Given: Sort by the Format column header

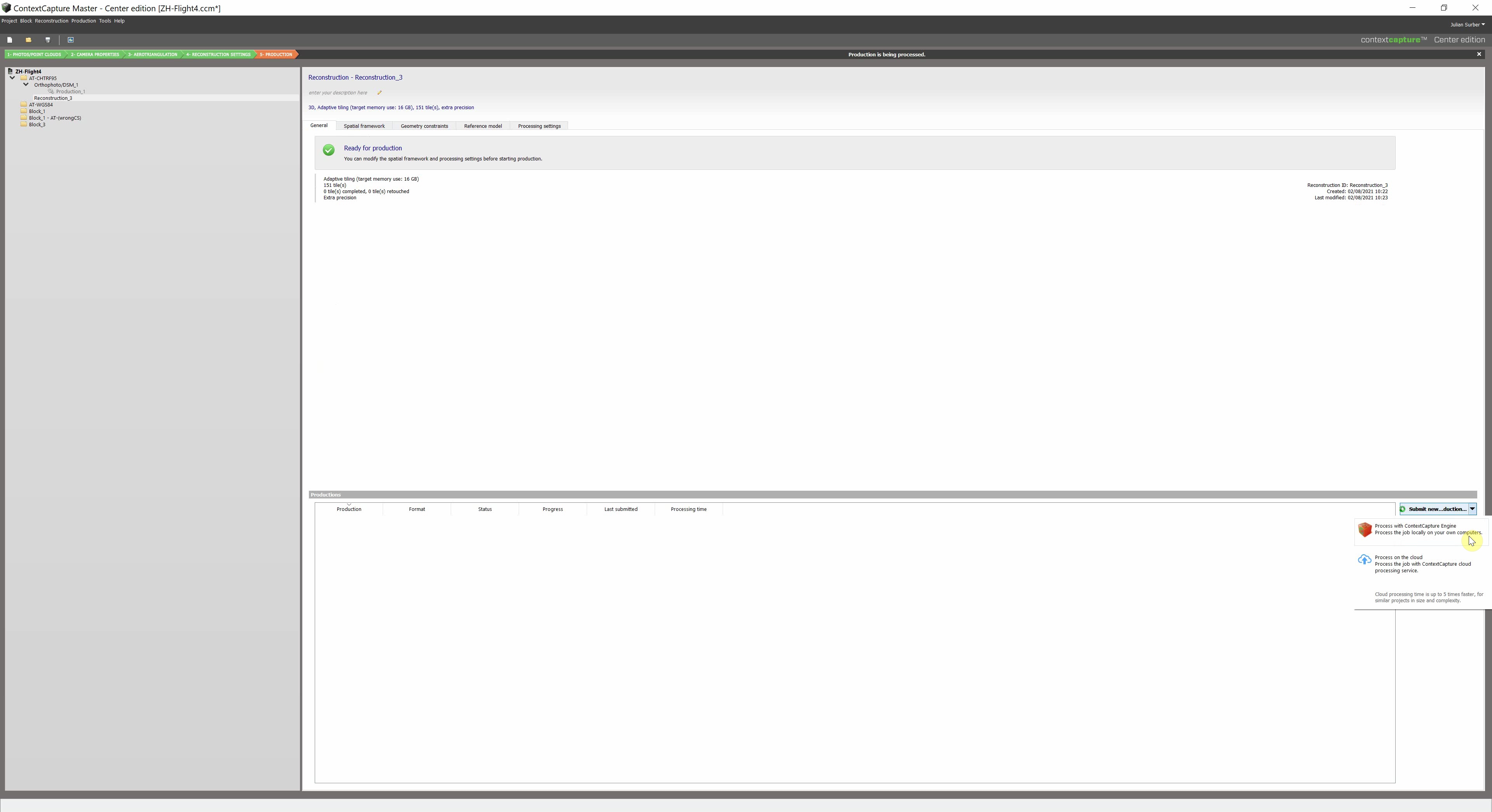Looking at the screenshot, I should 417,509.
